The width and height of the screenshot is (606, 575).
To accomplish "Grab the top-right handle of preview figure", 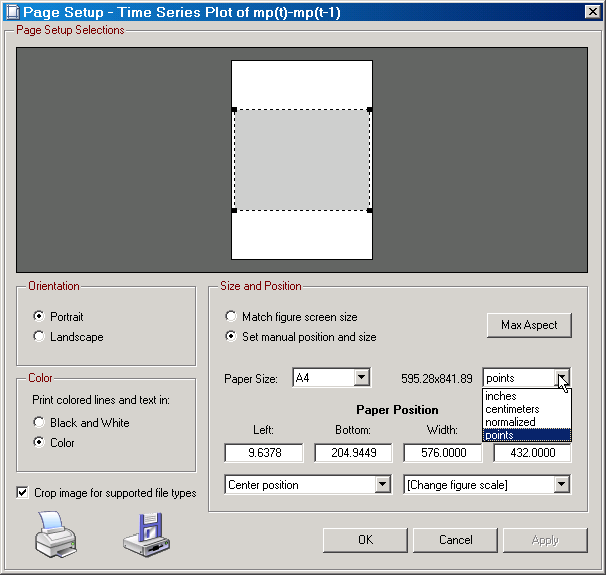I will point(369,110).
